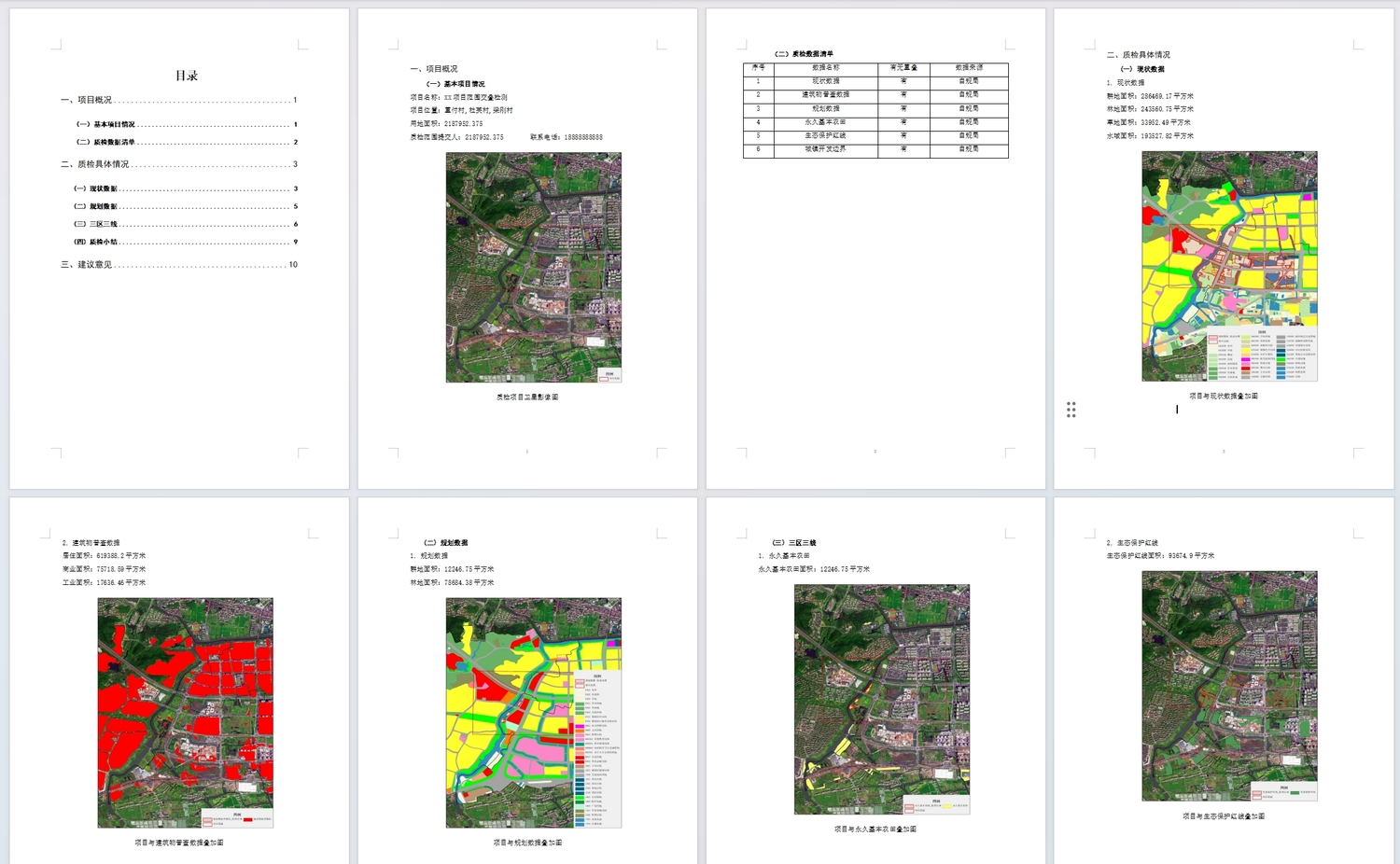Click the 2. 建筑物普查数据 subheading
The height and width of the screenshot is (864, 1400).
pos(91,543)
